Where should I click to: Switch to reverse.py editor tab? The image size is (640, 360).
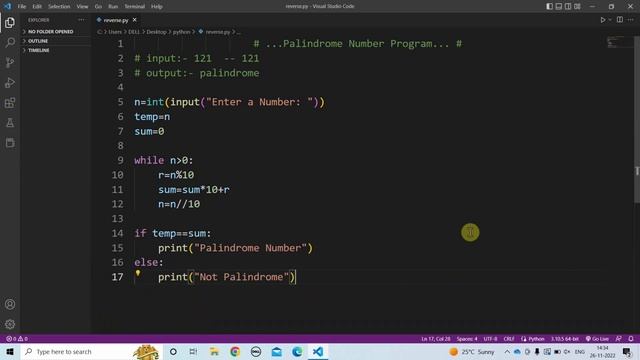coord(116,20)
